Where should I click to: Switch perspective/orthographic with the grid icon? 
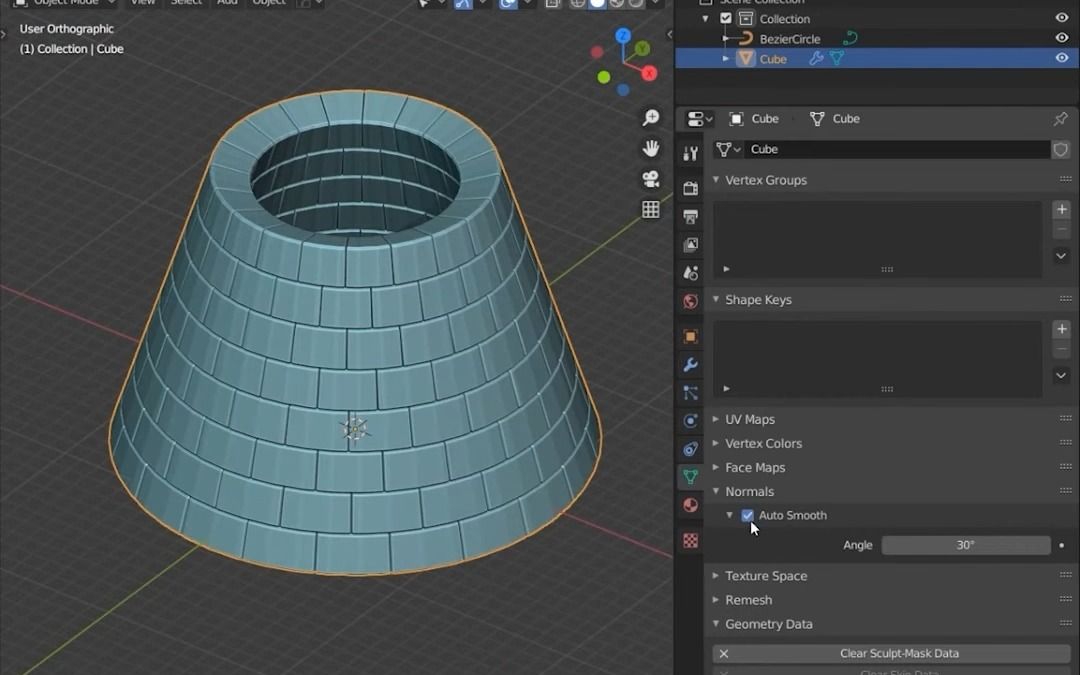pyautogui.click(x=650, y=209)
